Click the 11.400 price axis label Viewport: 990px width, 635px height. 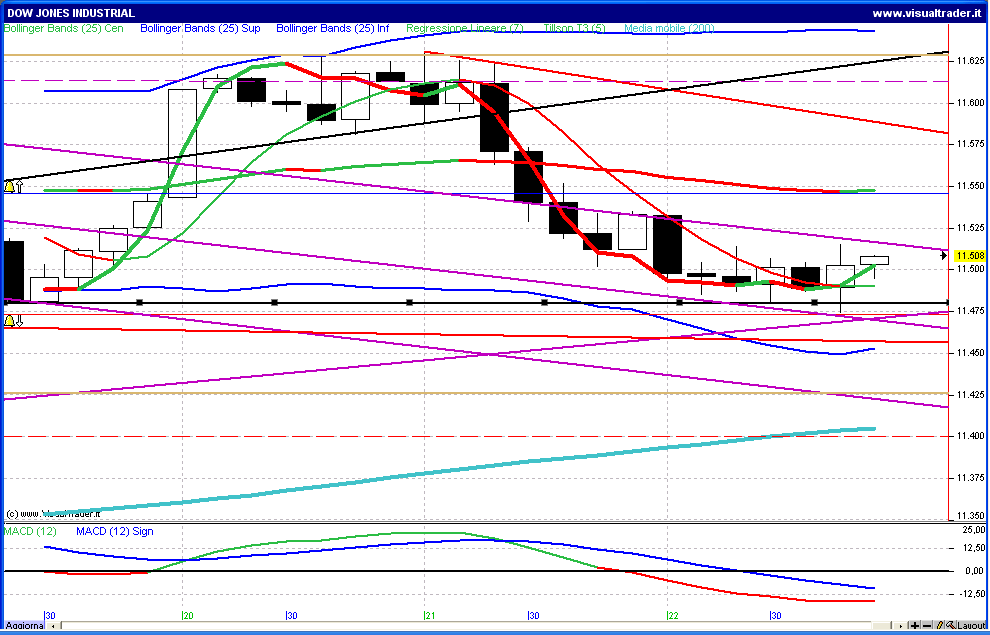point(970,436)
